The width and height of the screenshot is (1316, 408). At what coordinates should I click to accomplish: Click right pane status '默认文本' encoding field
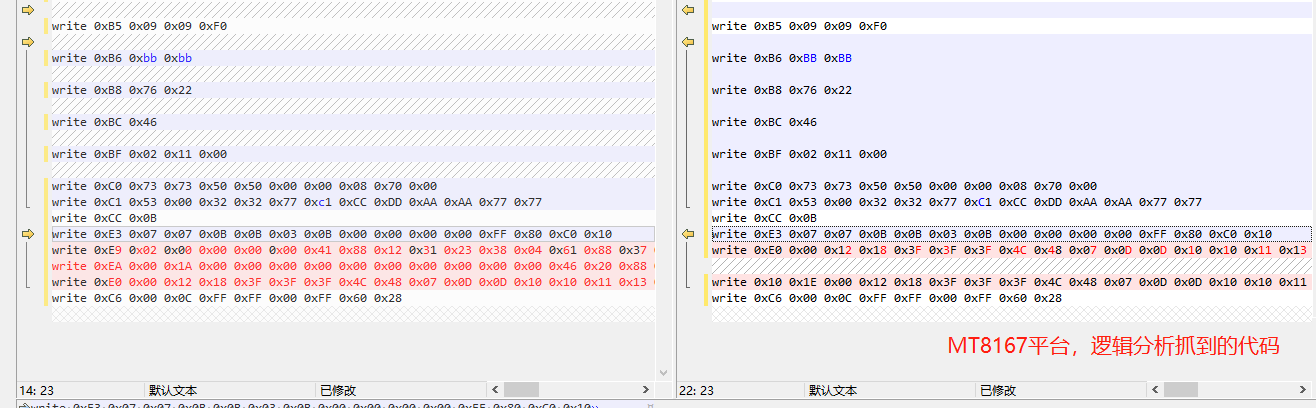pos(833,390)
